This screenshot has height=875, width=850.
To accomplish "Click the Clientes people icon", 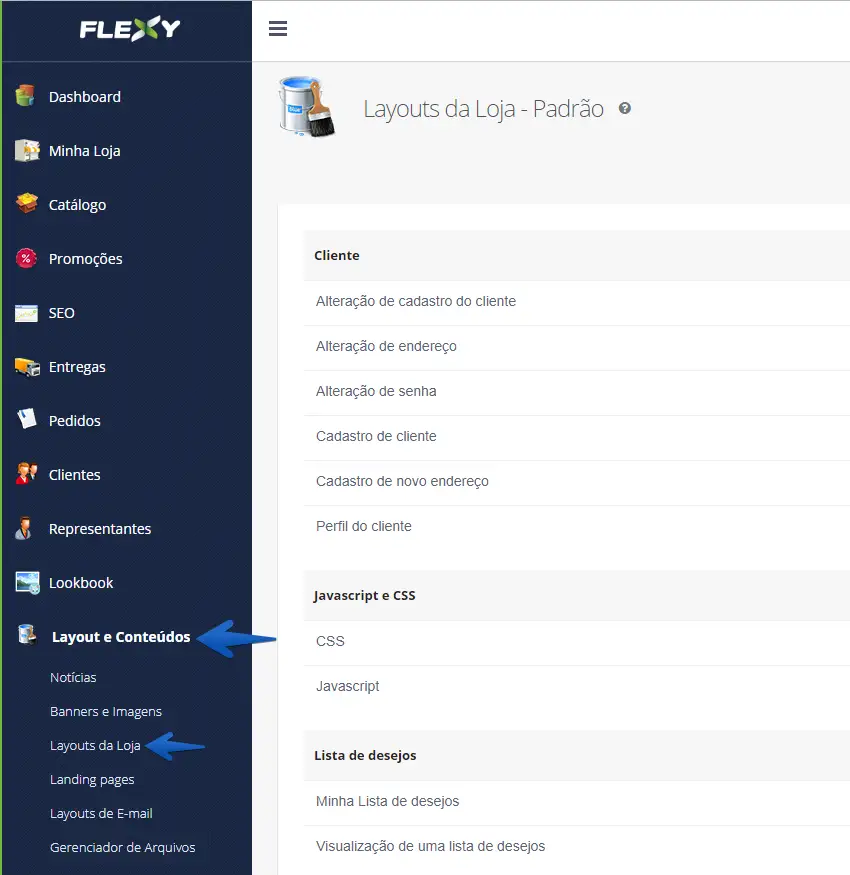I will (26, 474).
